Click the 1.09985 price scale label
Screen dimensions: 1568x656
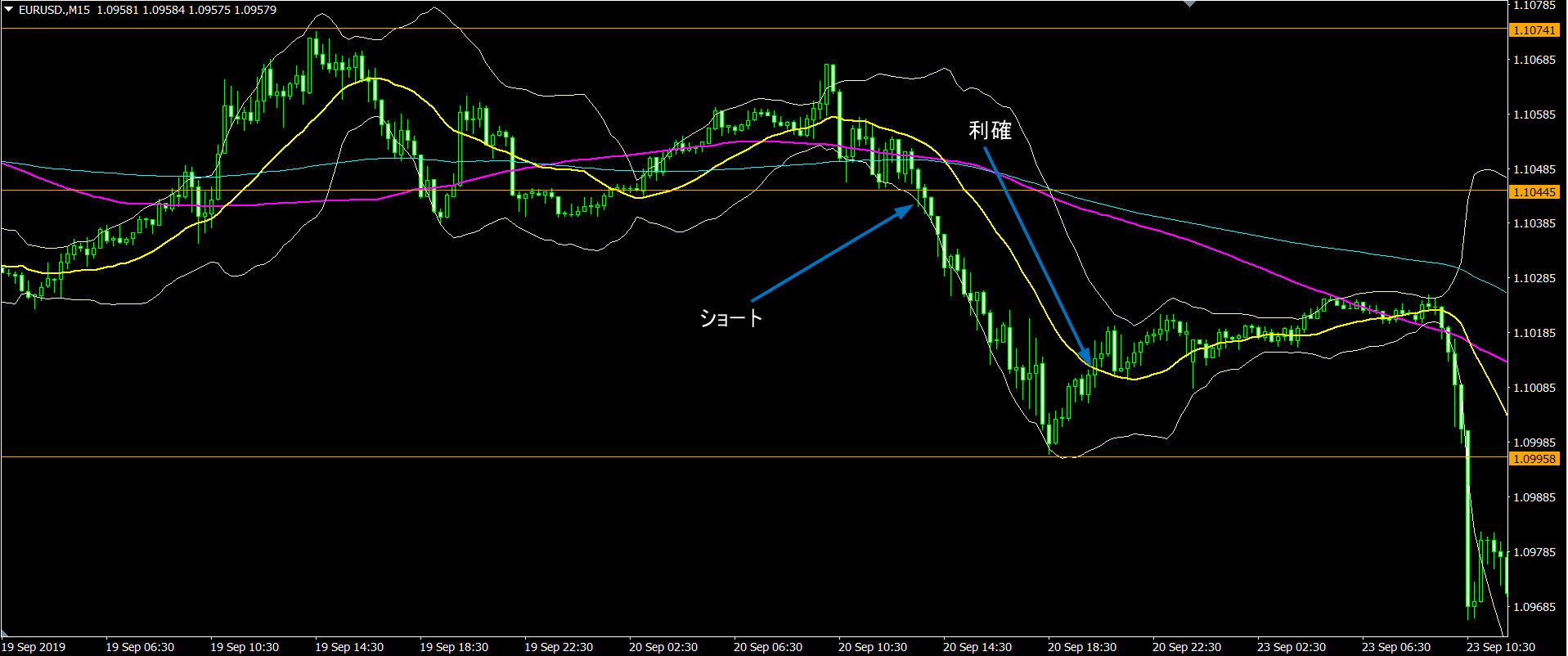[x=1534, y=443]
